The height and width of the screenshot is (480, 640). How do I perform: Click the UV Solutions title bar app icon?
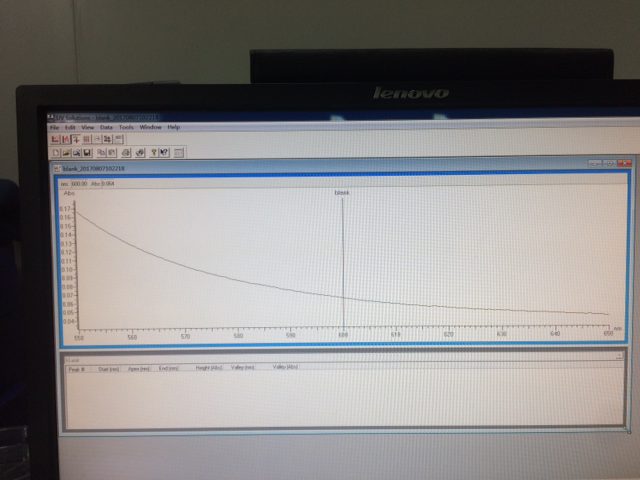[51, 118]
